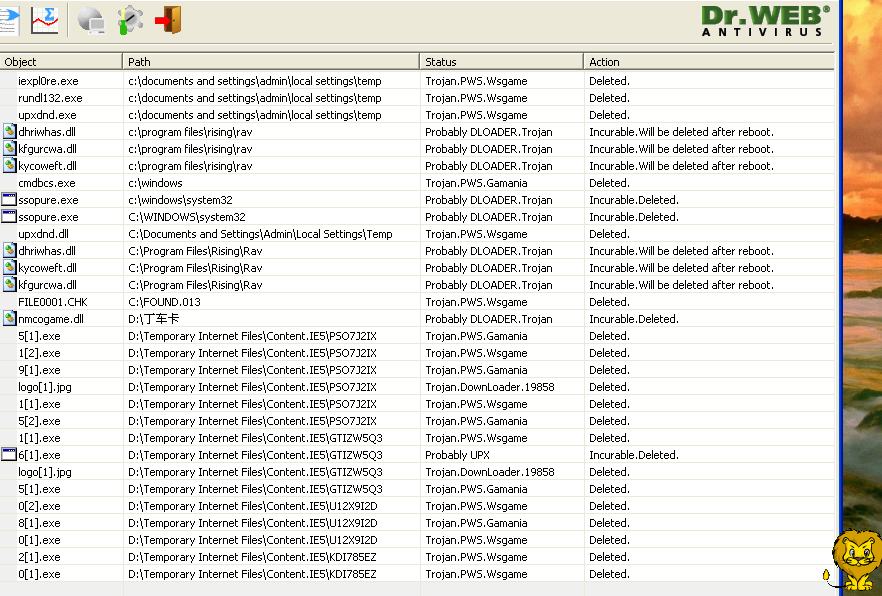Screen dimensions: 882x596
Task: Select the rundl132.exe entry
Action: click(50, 98)
